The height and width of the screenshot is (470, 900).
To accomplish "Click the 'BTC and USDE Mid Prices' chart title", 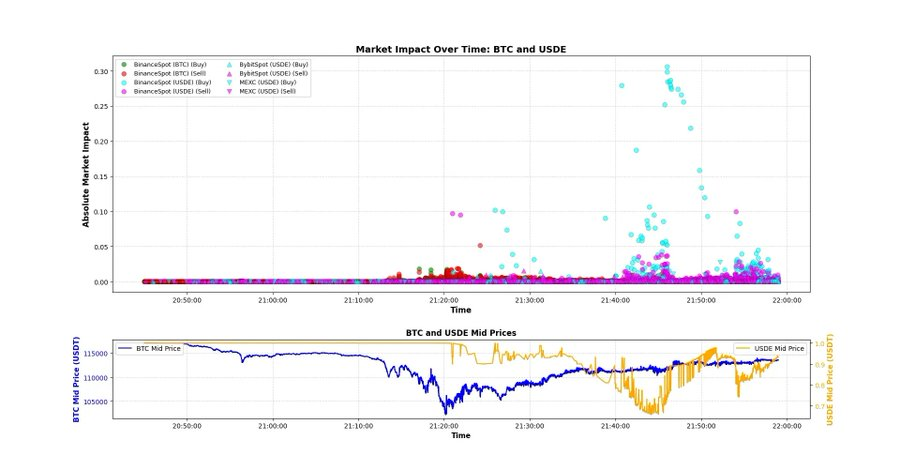I will coord(461,331).
